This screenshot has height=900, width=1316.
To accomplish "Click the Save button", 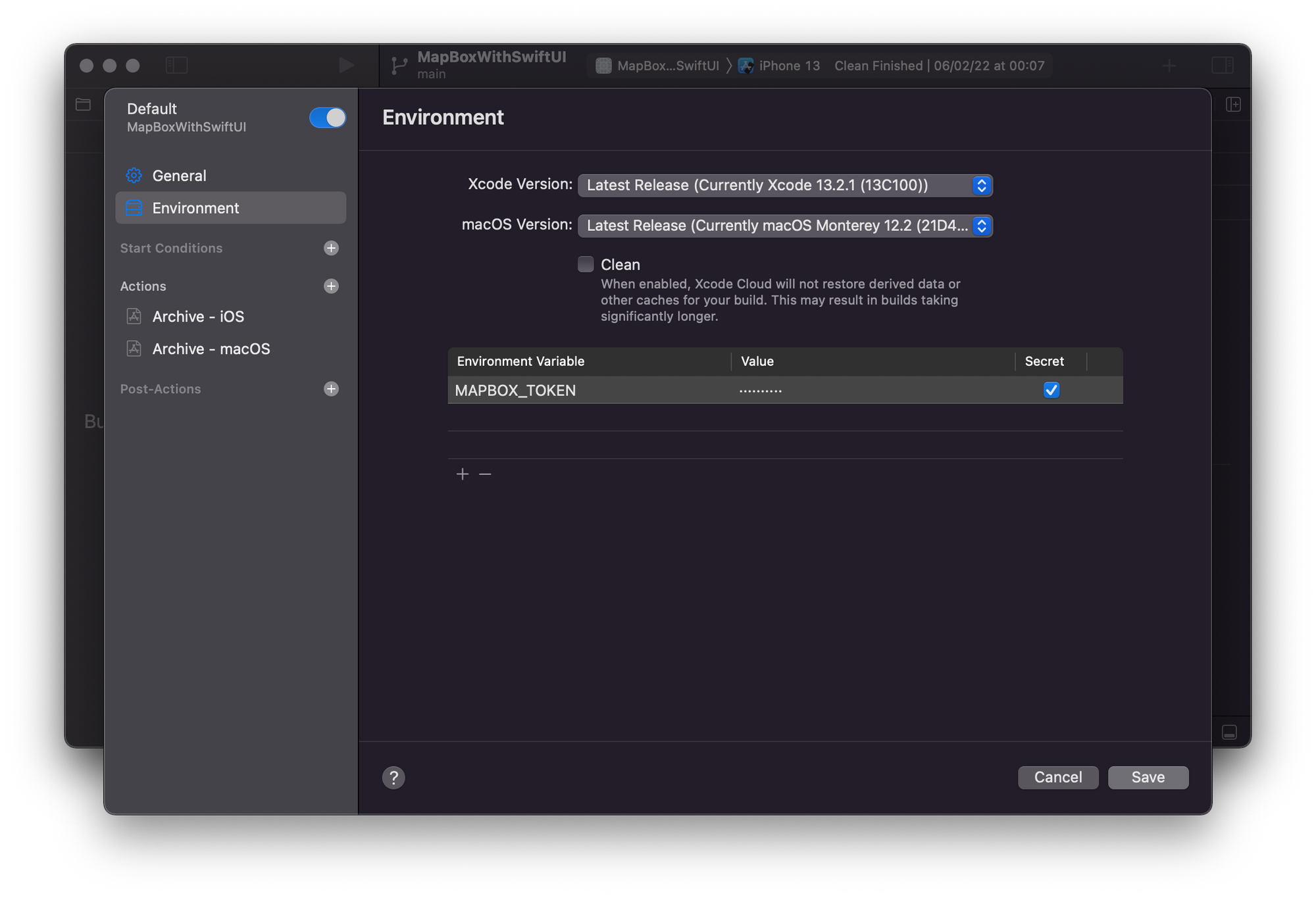I will [1148, 778].
